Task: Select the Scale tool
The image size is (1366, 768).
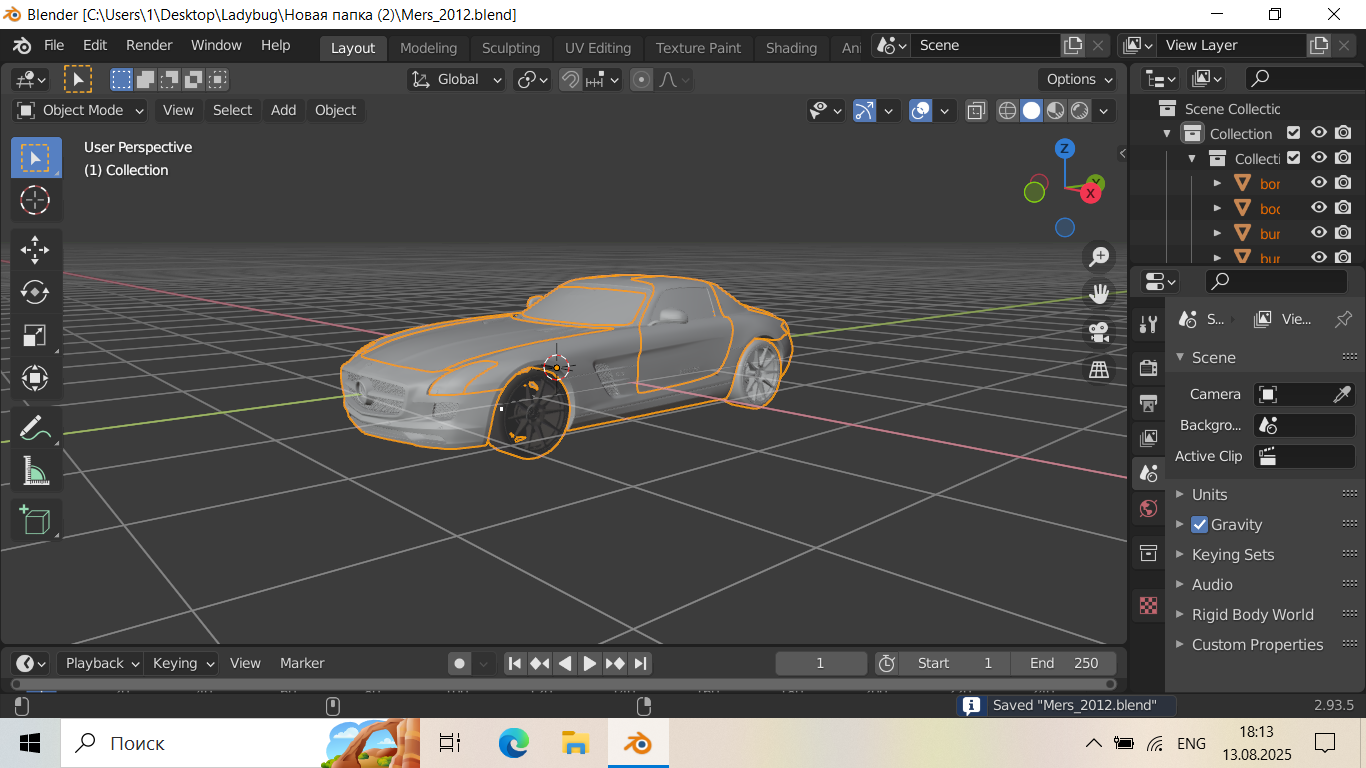Action: 35,335
